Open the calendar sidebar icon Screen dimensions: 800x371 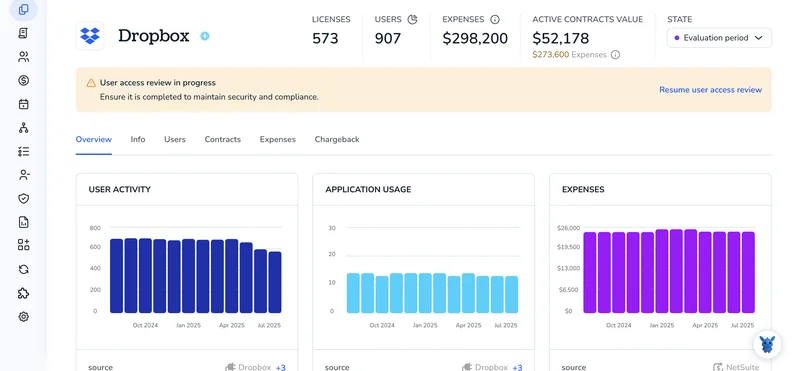[x=23, y=104]
